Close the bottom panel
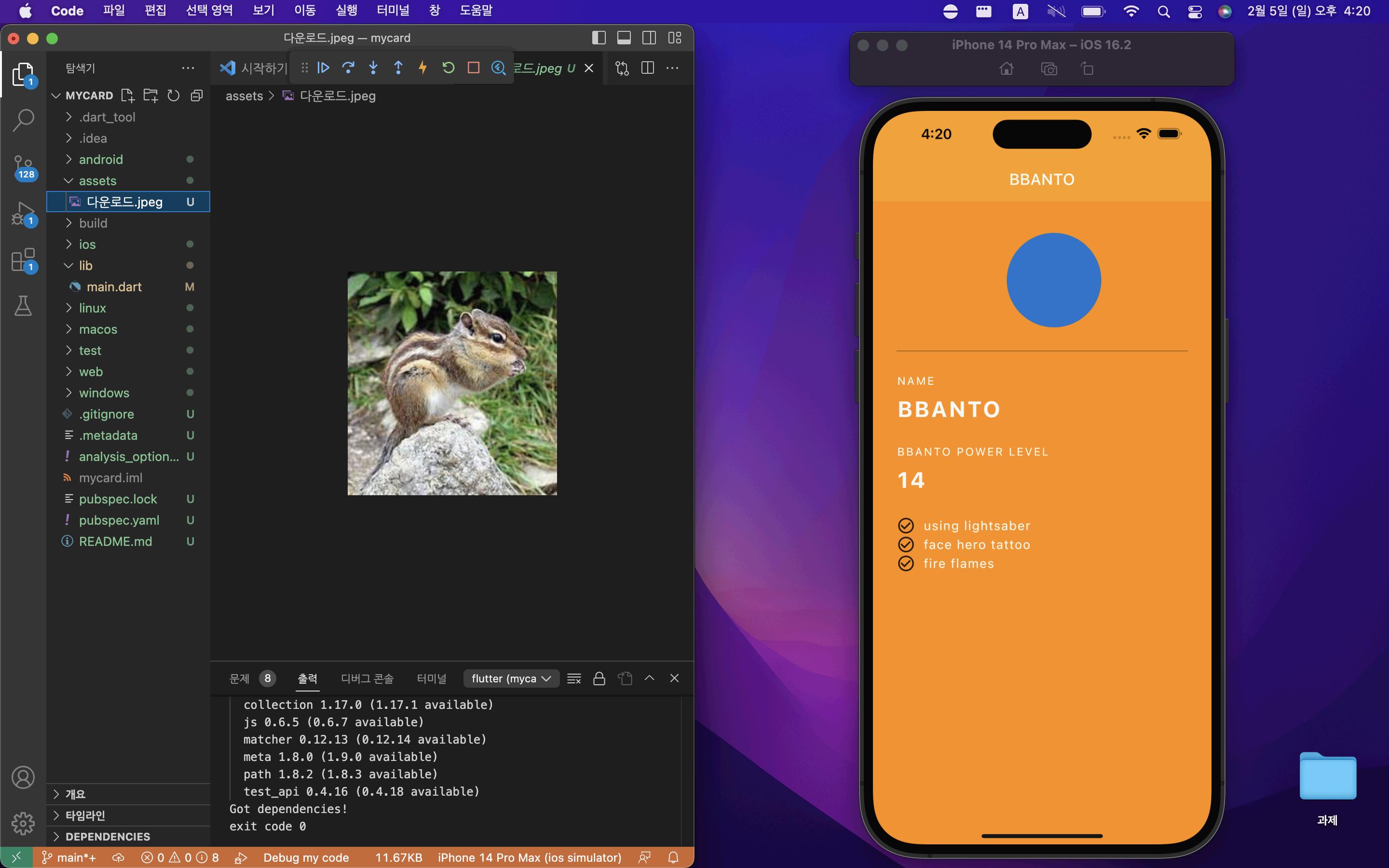 674,678
